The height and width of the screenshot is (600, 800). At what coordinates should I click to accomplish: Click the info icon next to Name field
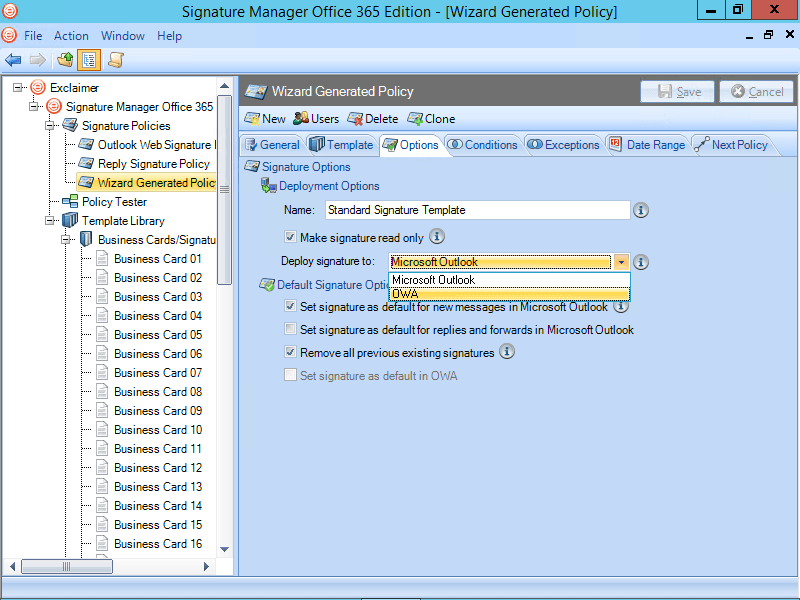(x=641, y=210)
